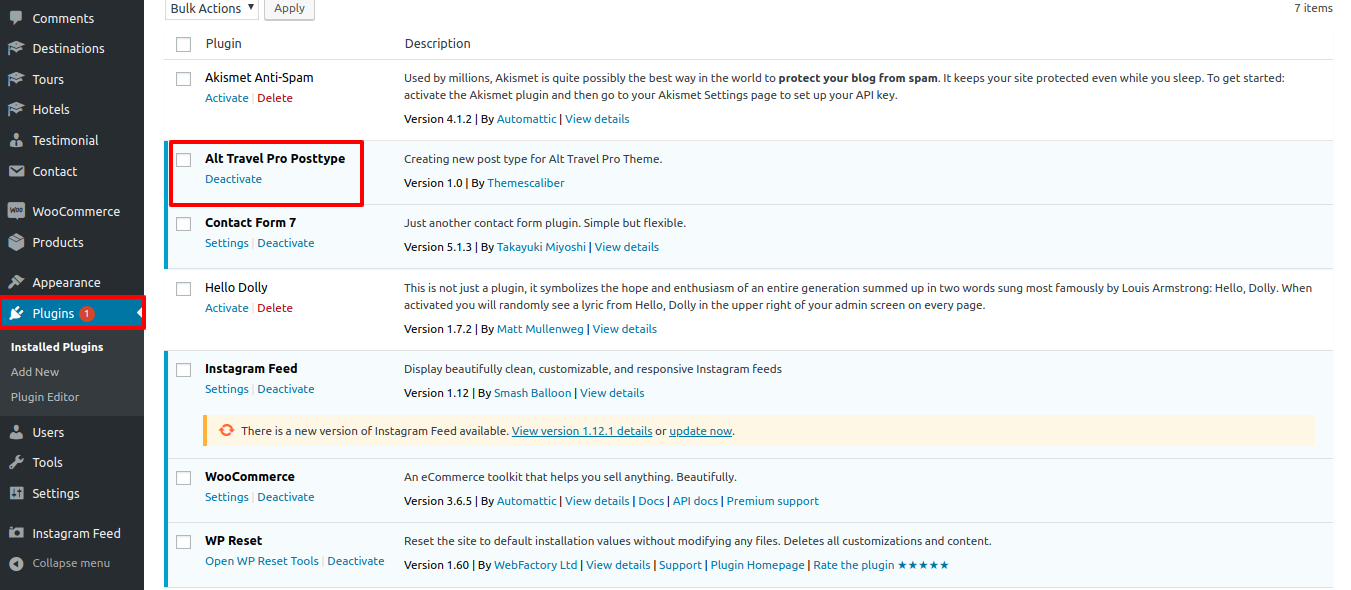Deactivate the Contact Form 7 plugin
1351x590 pixels.
(x=286, y=243)
